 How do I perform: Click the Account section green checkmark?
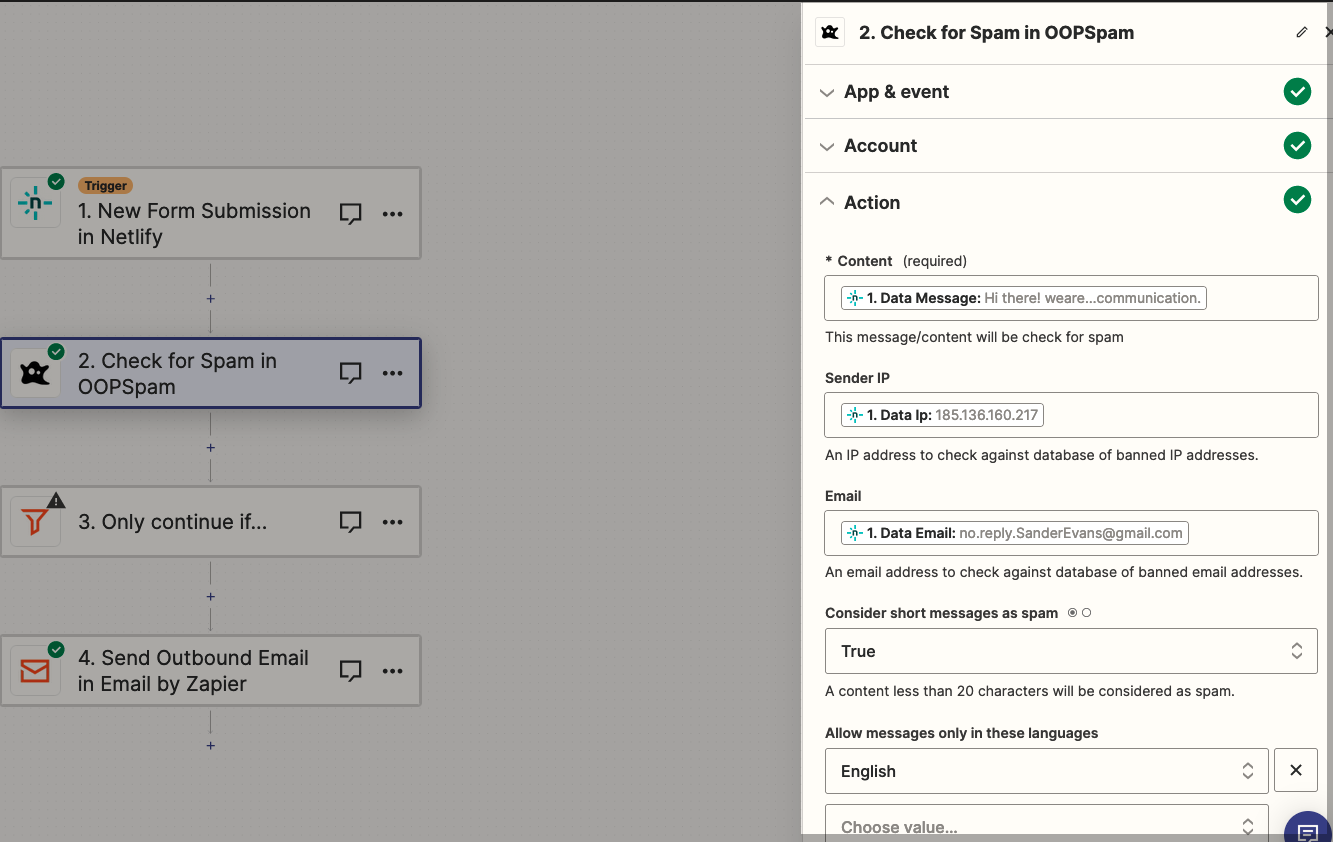pos(1297,146)
